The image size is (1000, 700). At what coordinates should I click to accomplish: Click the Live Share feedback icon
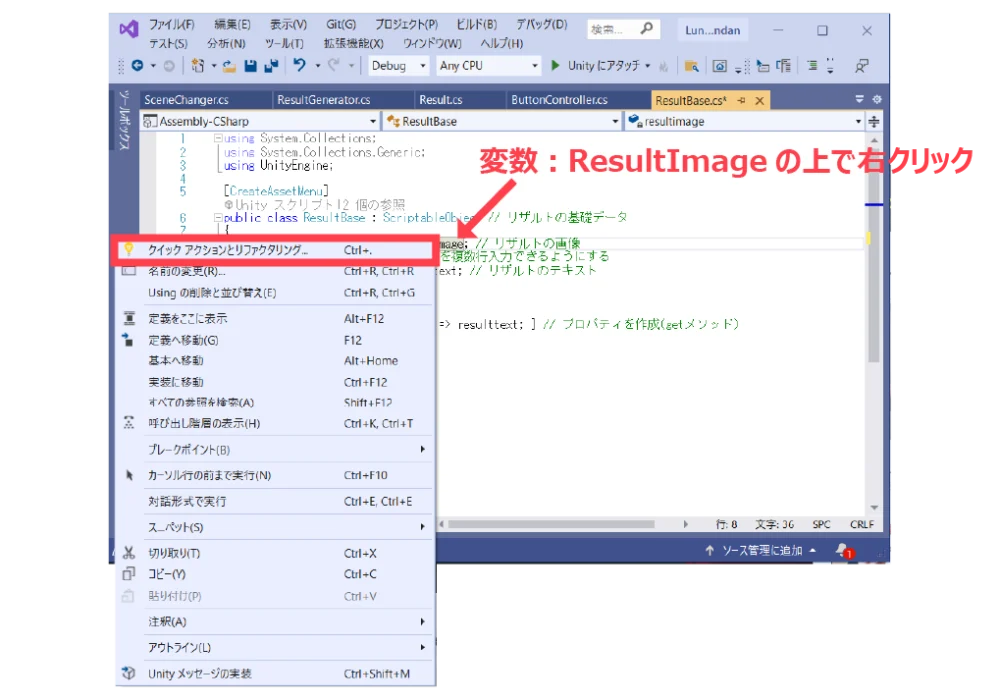[862, 66]
